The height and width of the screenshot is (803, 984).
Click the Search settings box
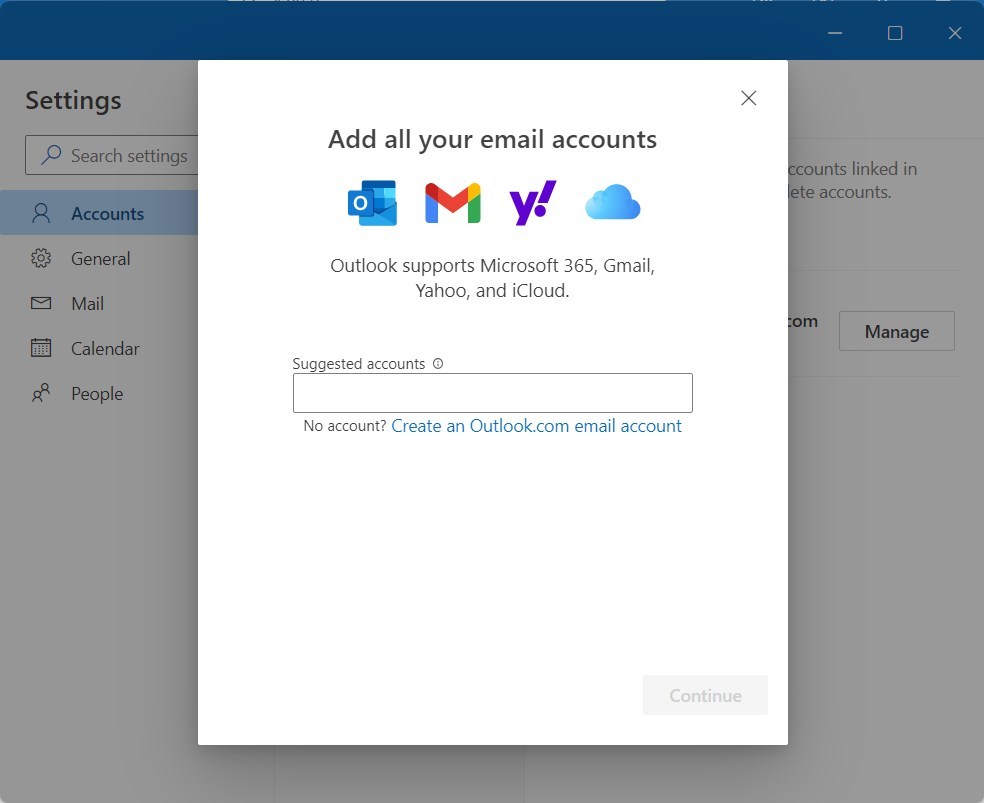coord(112,155)
